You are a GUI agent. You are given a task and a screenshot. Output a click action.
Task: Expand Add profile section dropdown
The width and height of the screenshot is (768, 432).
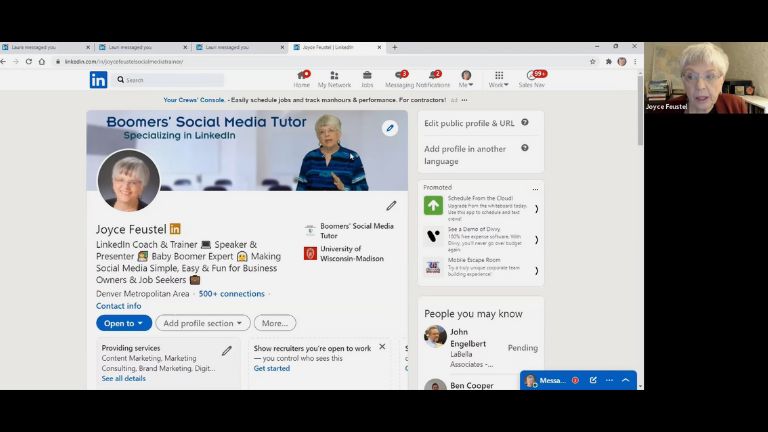coord(203,323)
